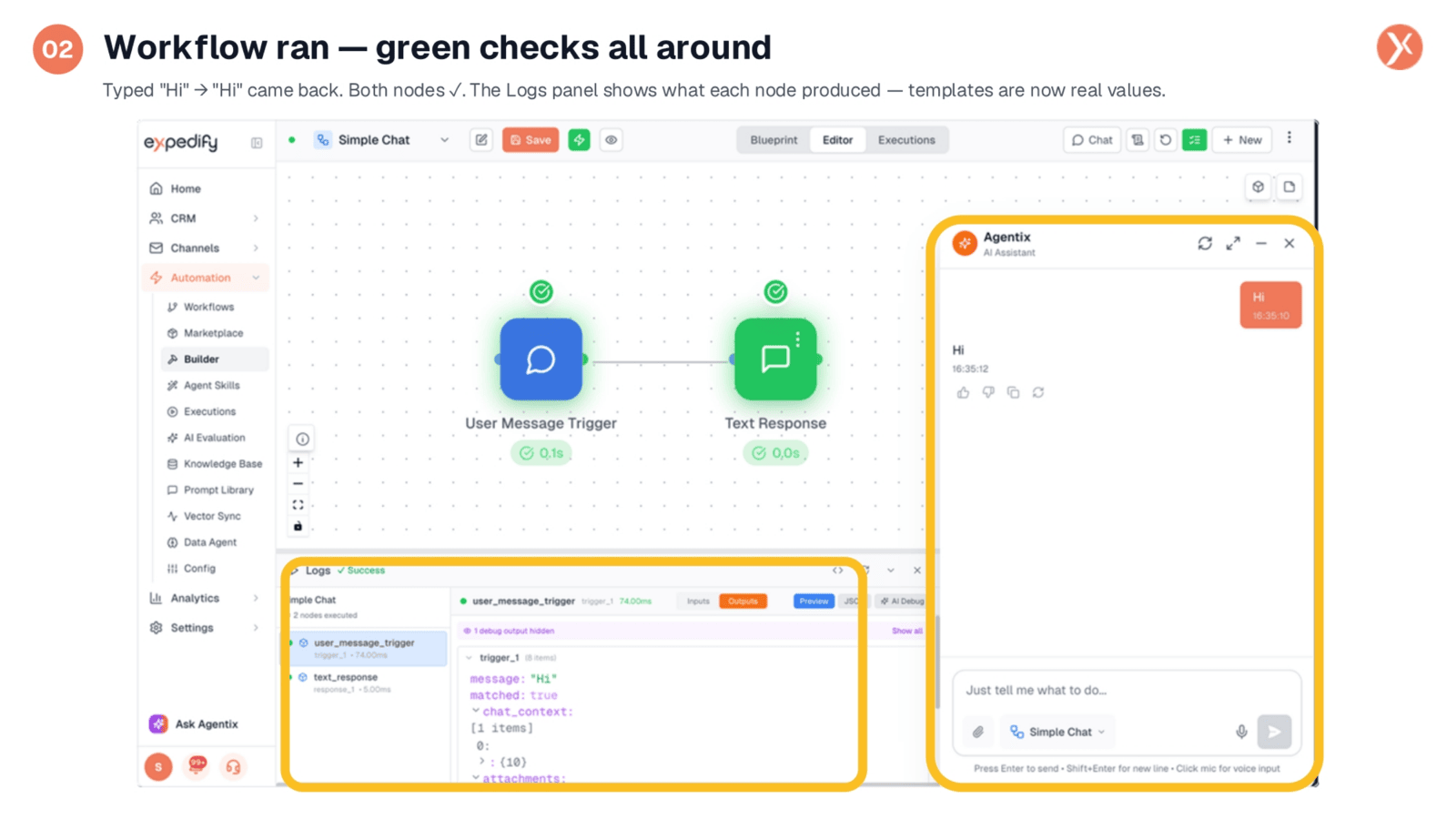The width and height of the screenshot is (1456, 819).
Task: Toggle the eye preview icon in toolbar
Action: point(612,140)
